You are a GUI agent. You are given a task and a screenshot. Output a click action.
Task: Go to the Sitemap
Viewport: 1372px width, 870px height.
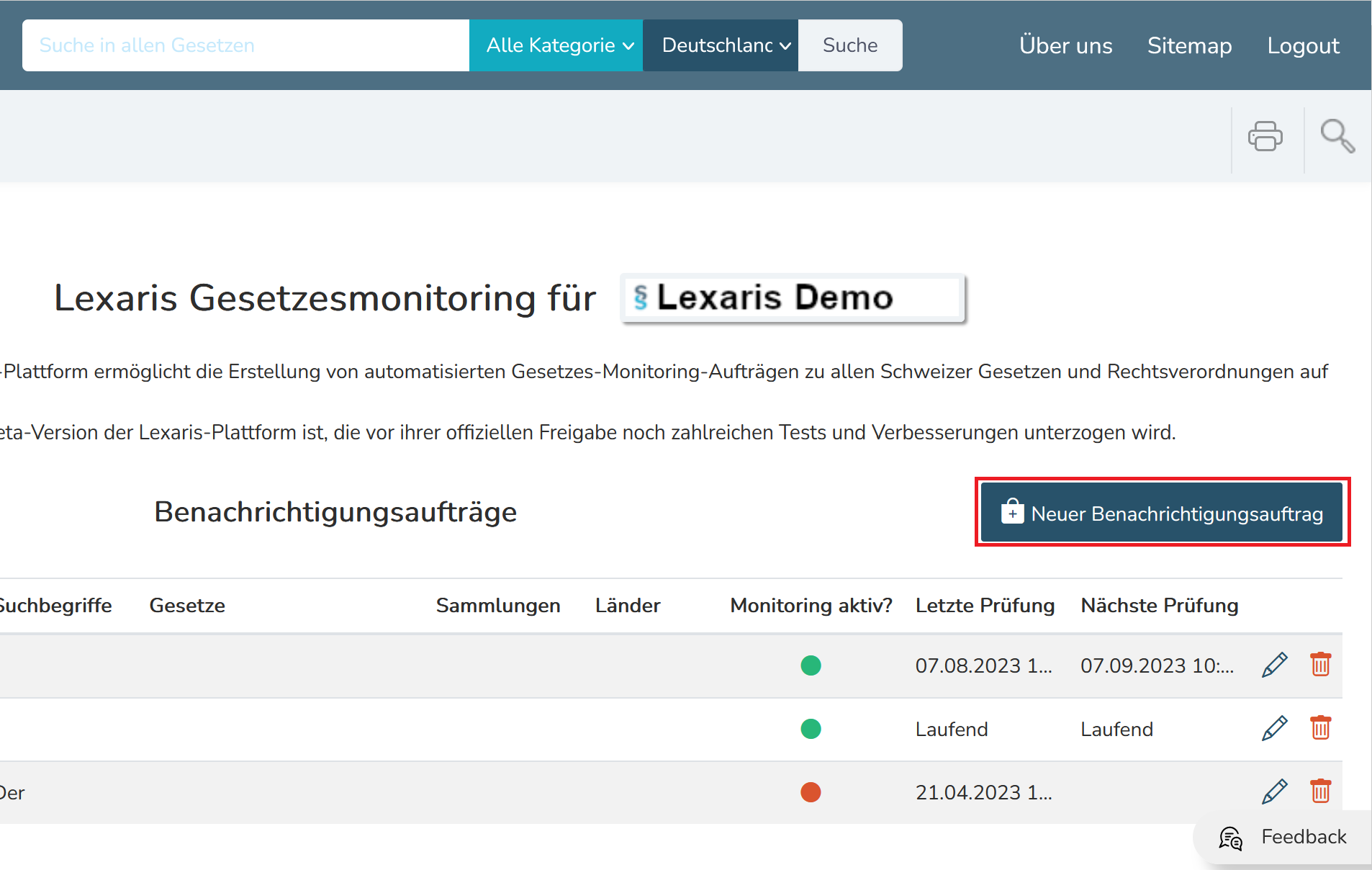1189,45
